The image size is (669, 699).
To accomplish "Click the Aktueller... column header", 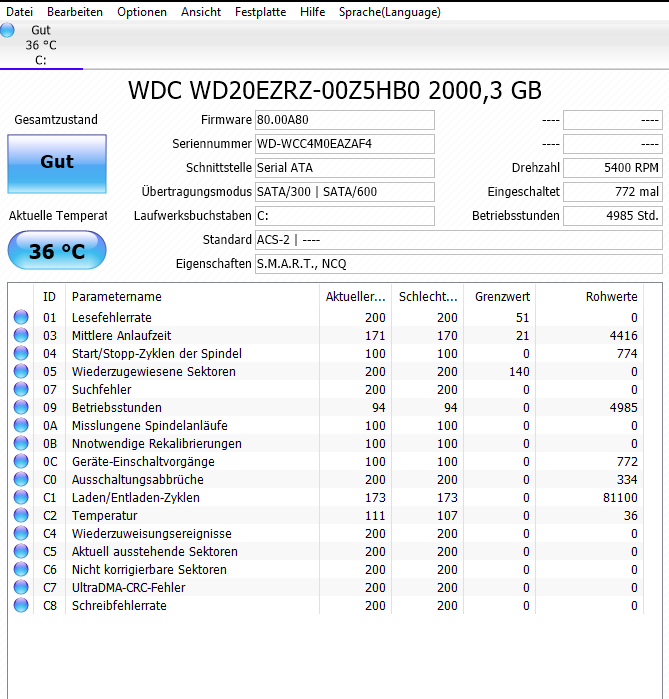I will pos(355,296).
